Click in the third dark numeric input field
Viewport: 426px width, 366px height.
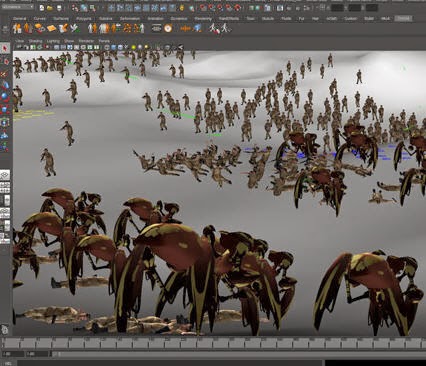[x=372, y=7]
